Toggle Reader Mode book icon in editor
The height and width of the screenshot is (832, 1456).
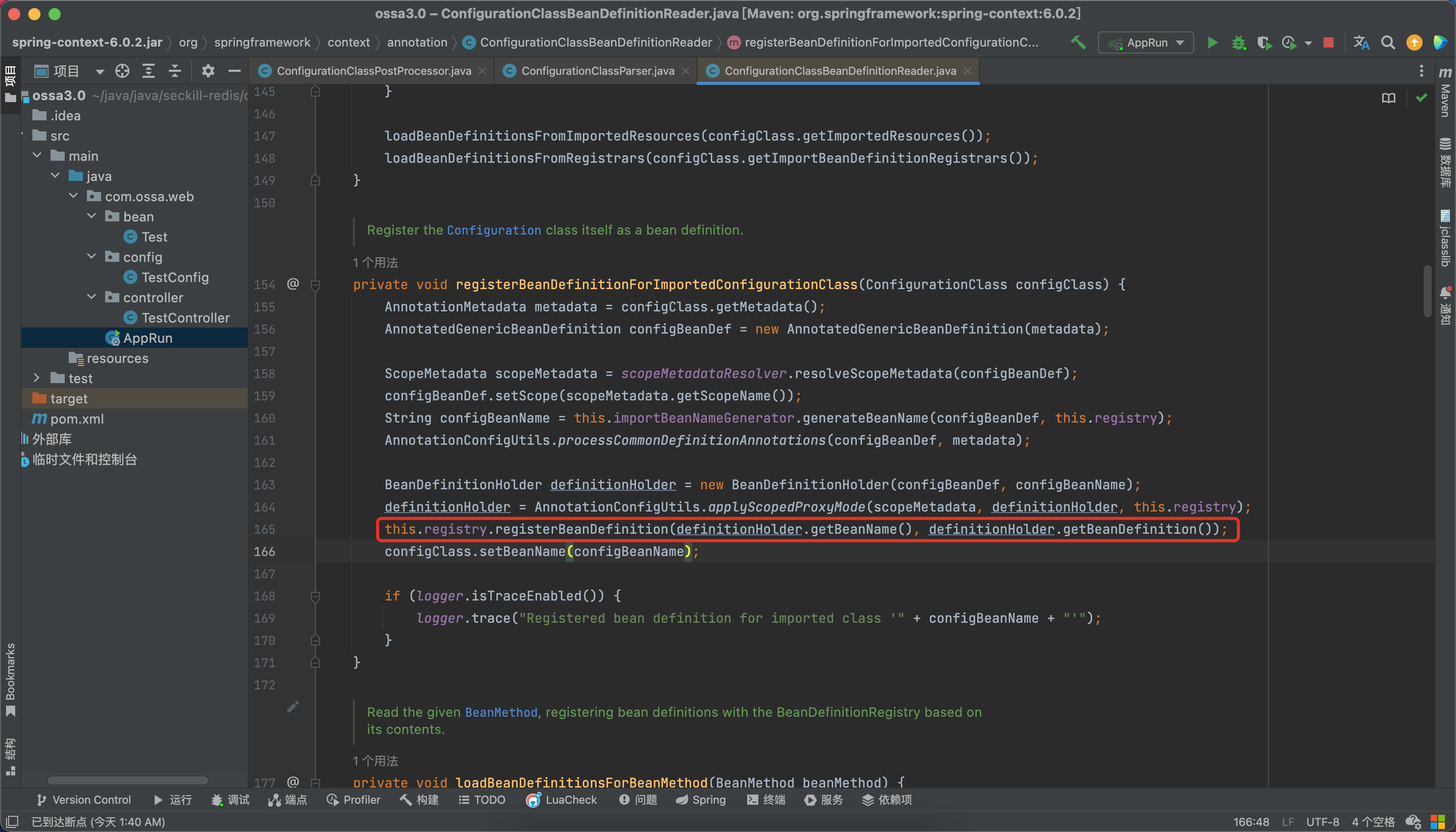tap(1389, 98)
